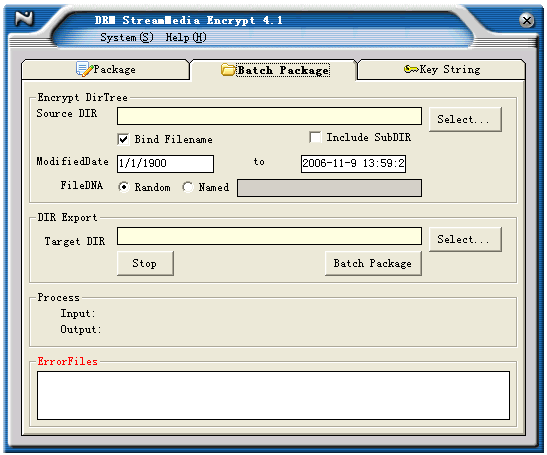The image size is (547, 455).
Task: Open the Help(H) menu
Action: pos(186,37)
